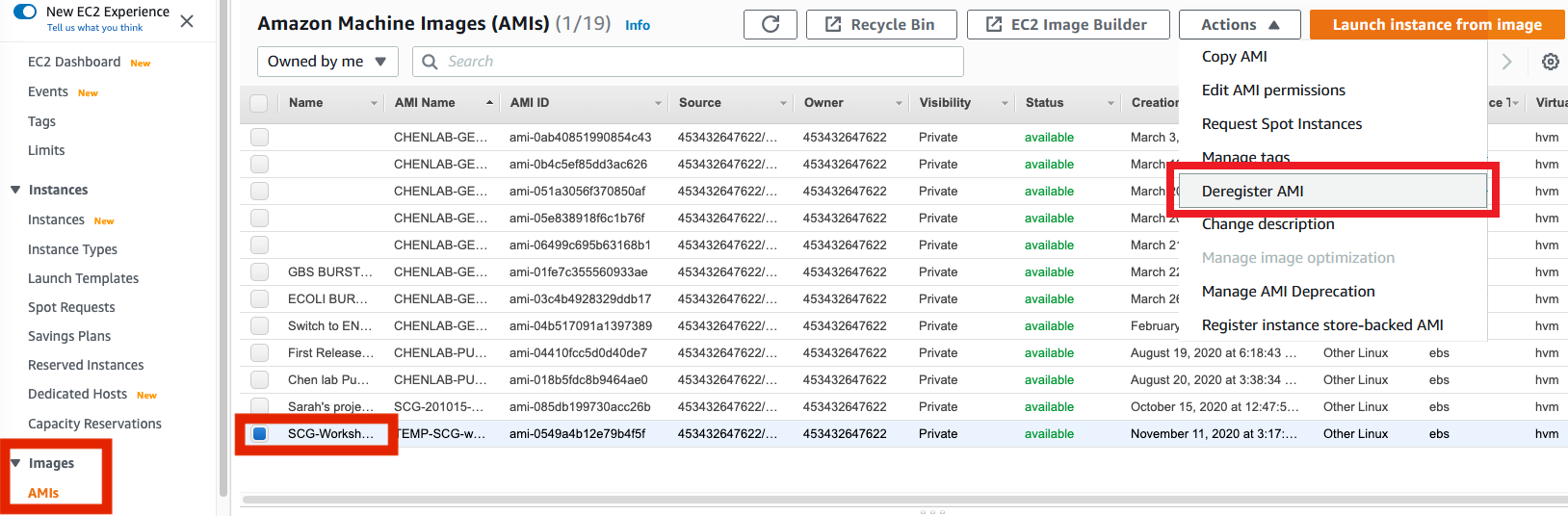Sort by AMI Name column arrow

[x=489, y=103]
